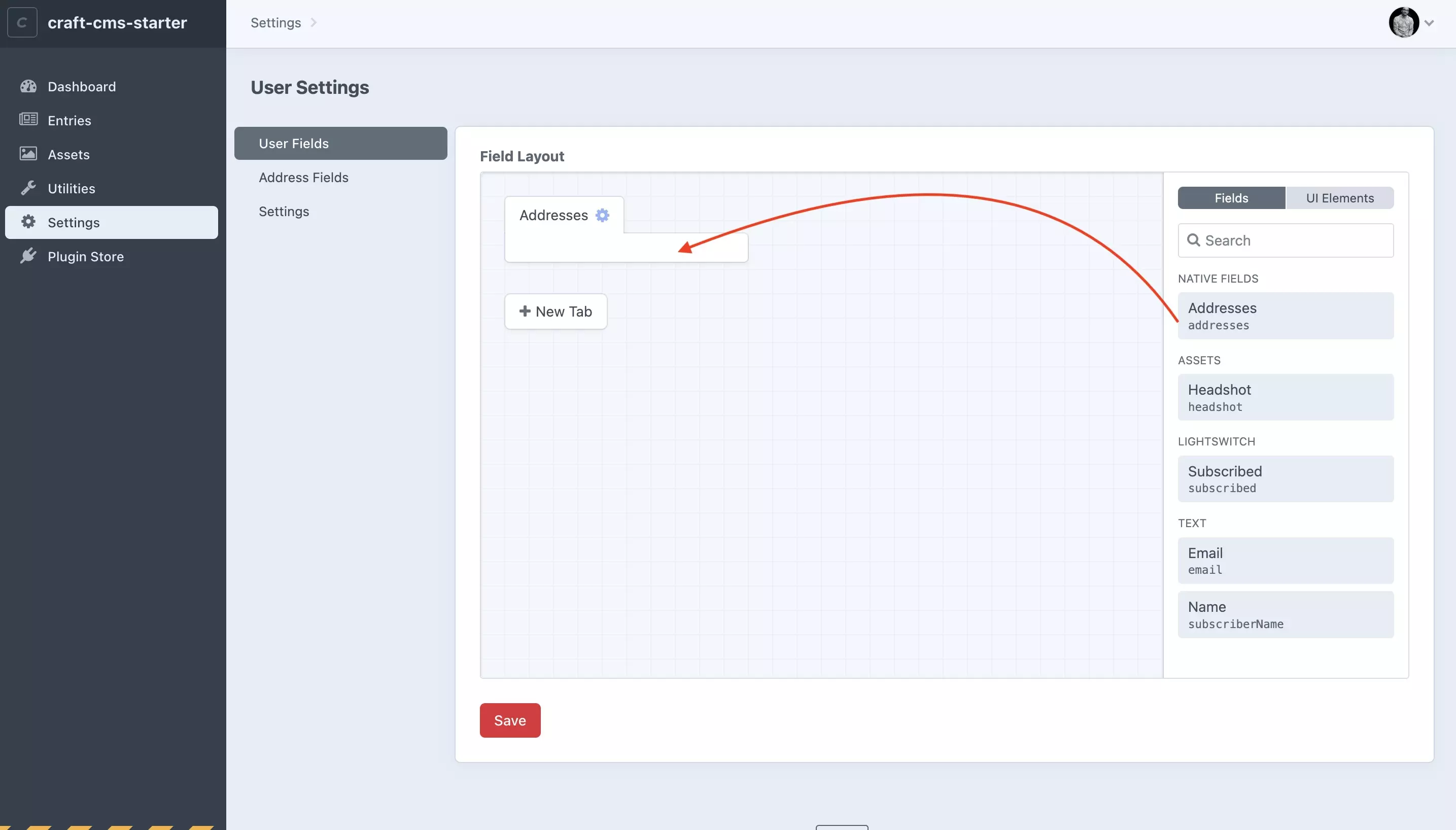Click the Field Layout heading
Image resolution: width=1456 pixels, height=830 pixels.
click(522, 156)
